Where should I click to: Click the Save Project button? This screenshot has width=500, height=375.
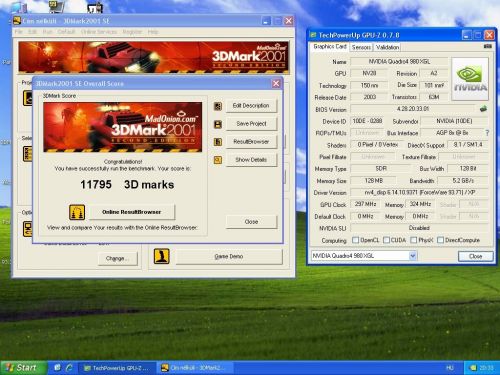tap(251, 124)
